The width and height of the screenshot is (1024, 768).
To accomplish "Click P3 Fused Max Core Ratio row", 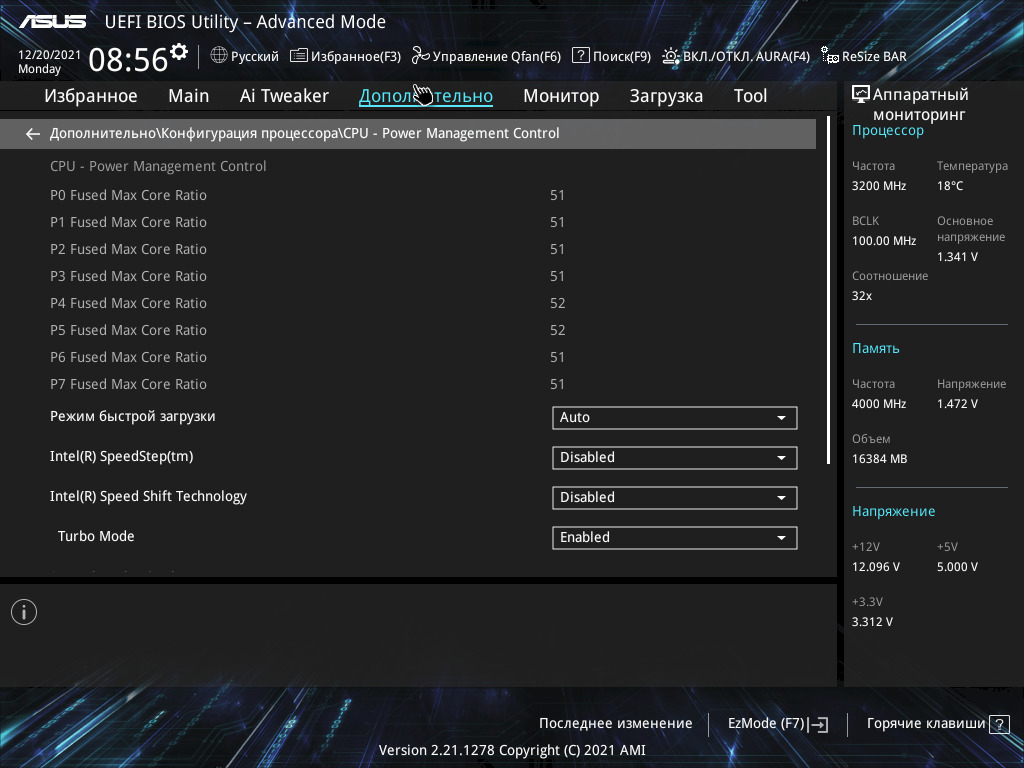I will [408, 276].
